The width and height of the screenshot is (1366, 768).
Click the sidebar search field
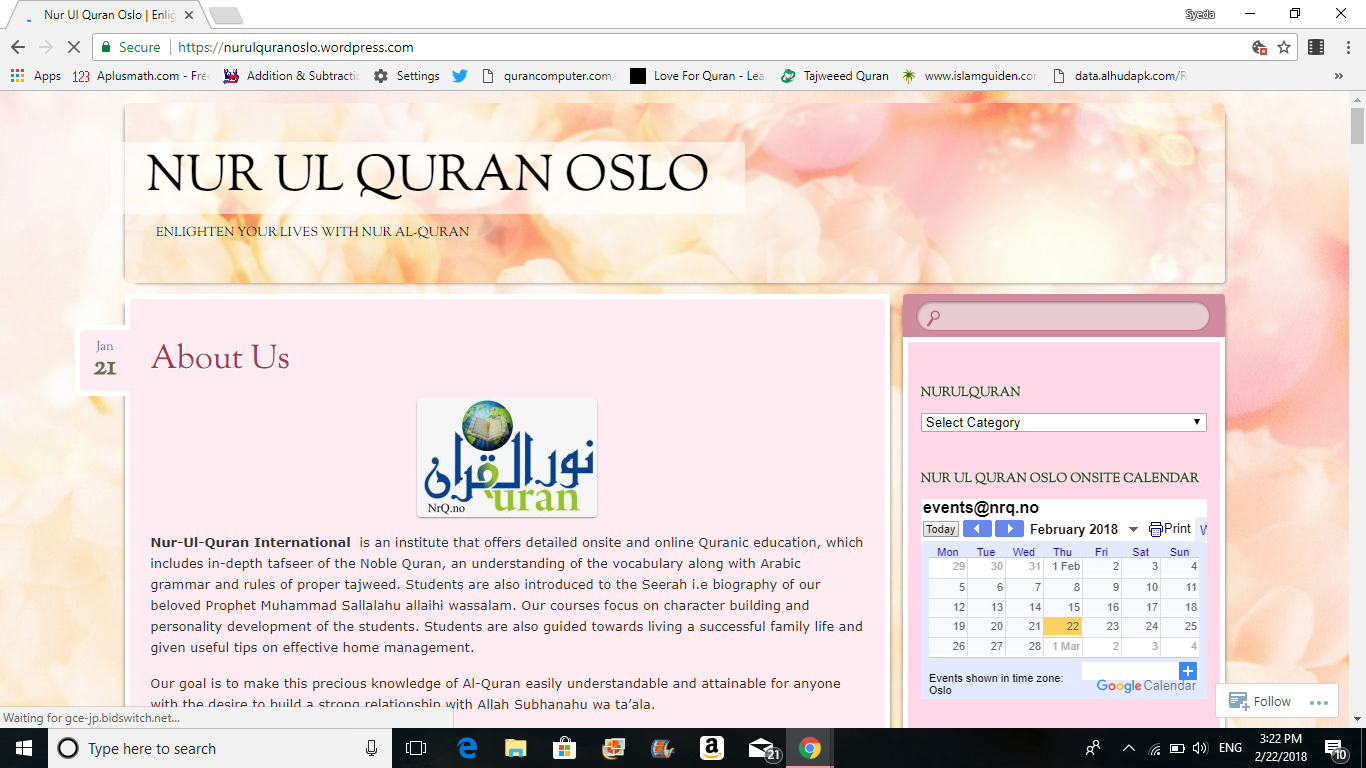1063,317
